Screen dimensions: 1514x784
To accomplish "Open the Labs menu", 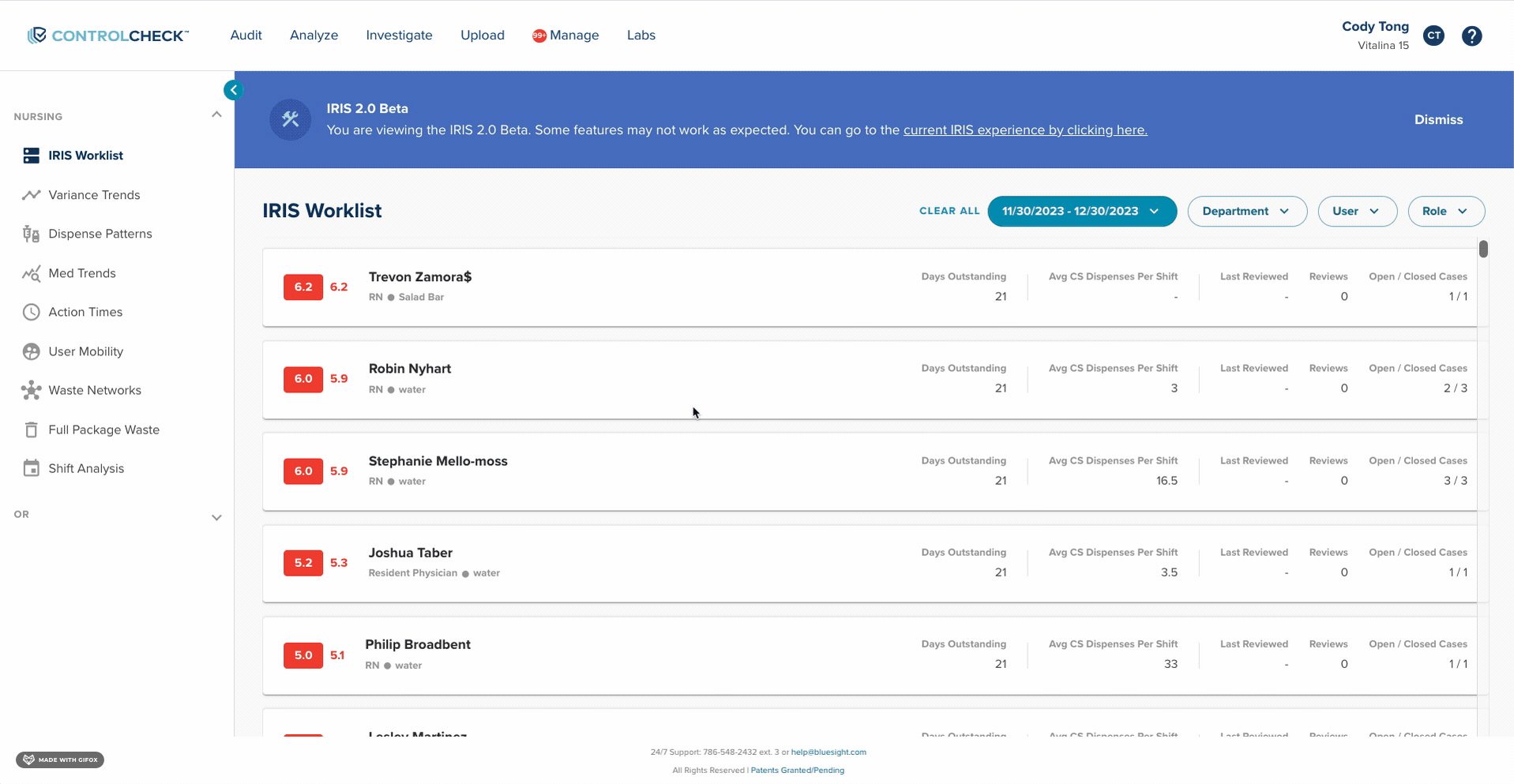I will click(x=641, y=36).
